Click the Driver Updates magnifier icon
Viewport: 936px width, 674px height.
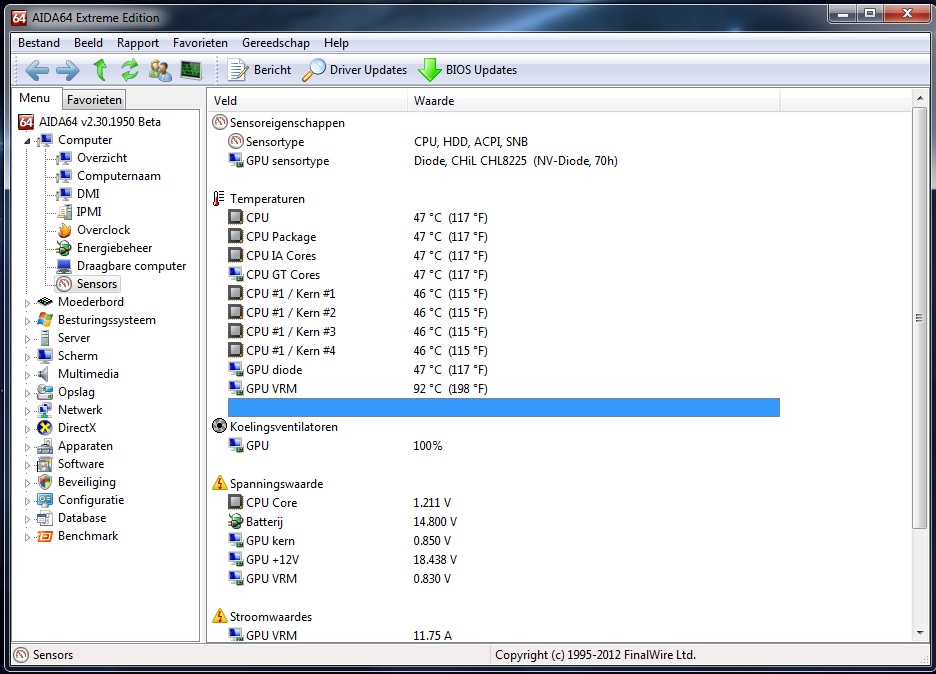click(314, 70)
